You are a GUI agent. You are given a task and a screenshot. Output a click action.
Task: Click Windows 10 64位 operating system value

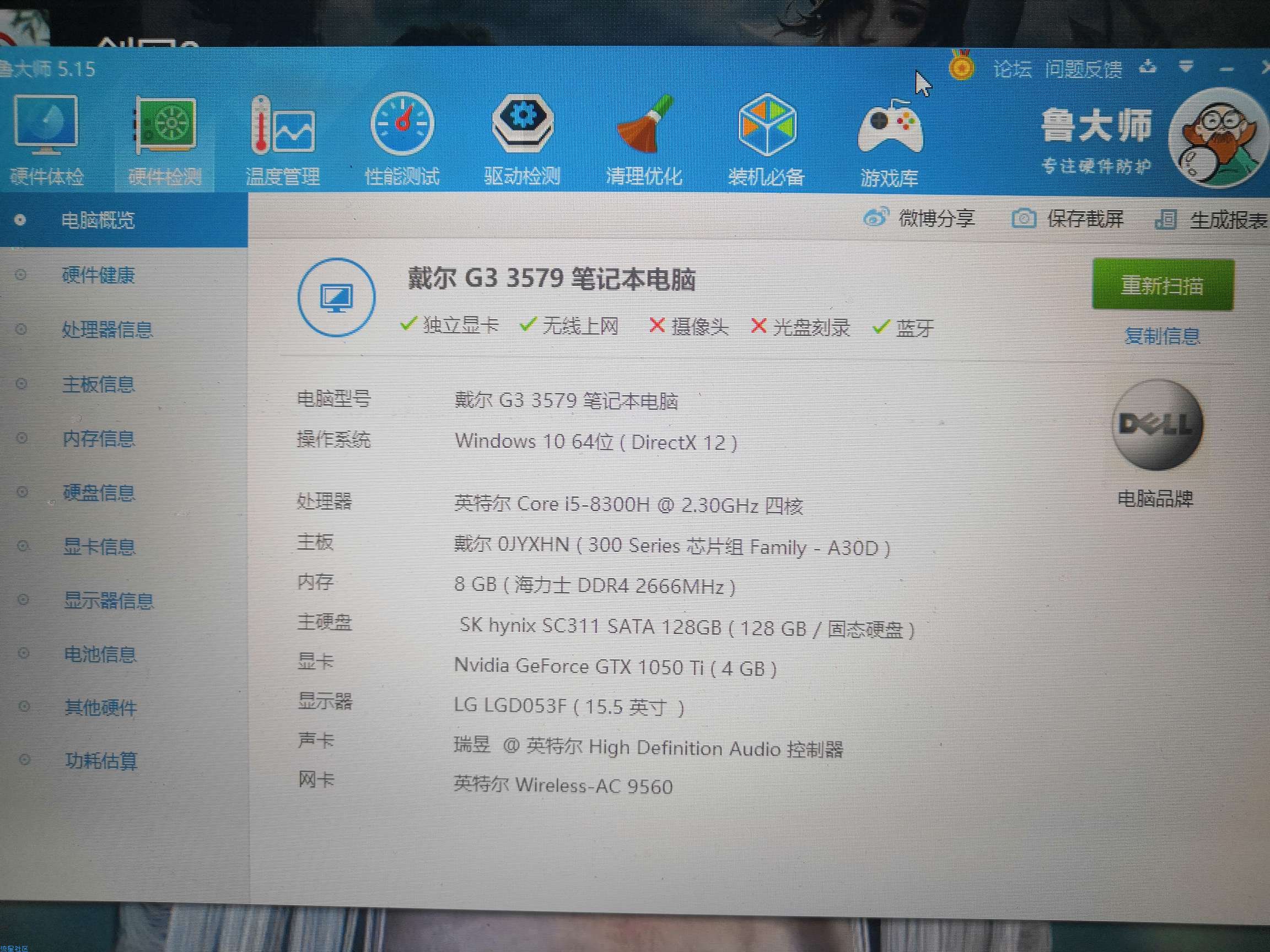[x=596, y=442]
